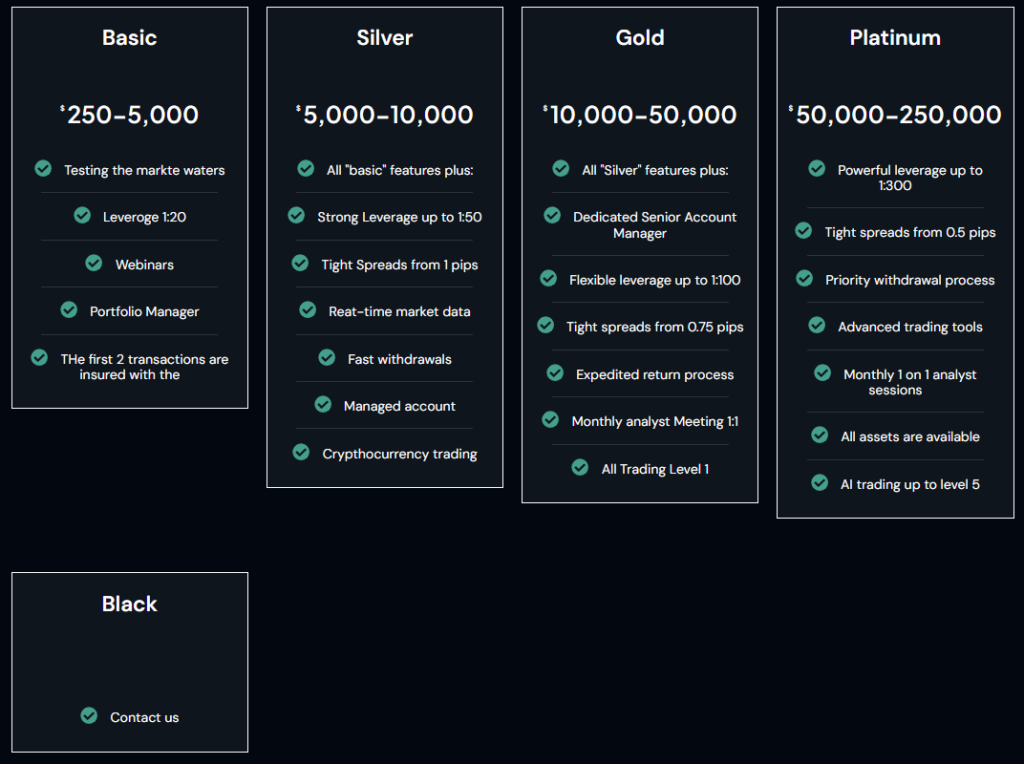Select the Basic plan heading
Screen dimensions: 1024x764
[130, 38]
